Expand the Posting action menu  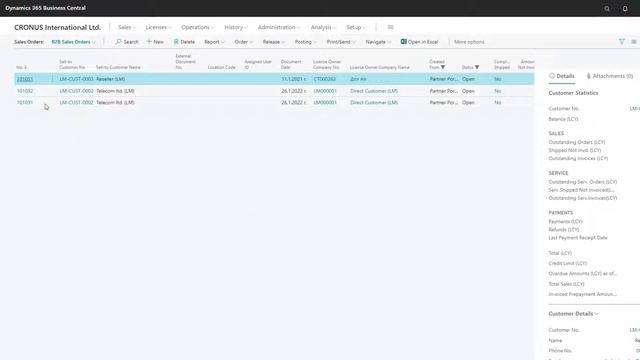(x=306, y=42)
